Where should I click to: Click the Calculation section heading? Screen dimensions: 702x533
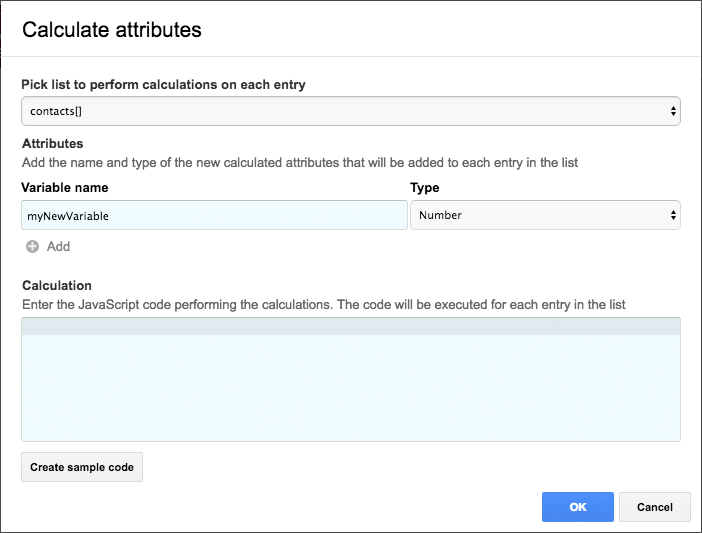tap(56, 285)
